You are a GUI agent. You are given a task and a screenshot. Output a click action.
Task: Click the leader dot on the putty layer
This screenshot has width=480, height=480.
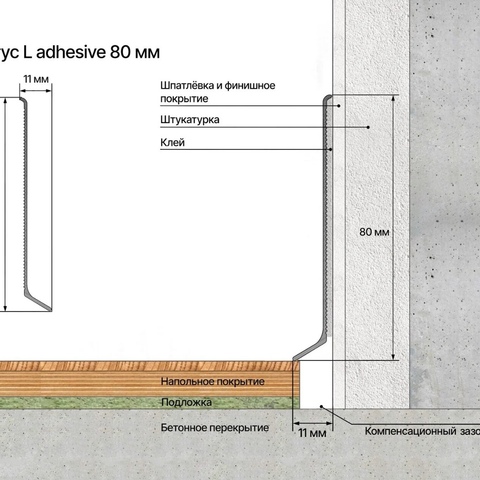coord(339,106)
